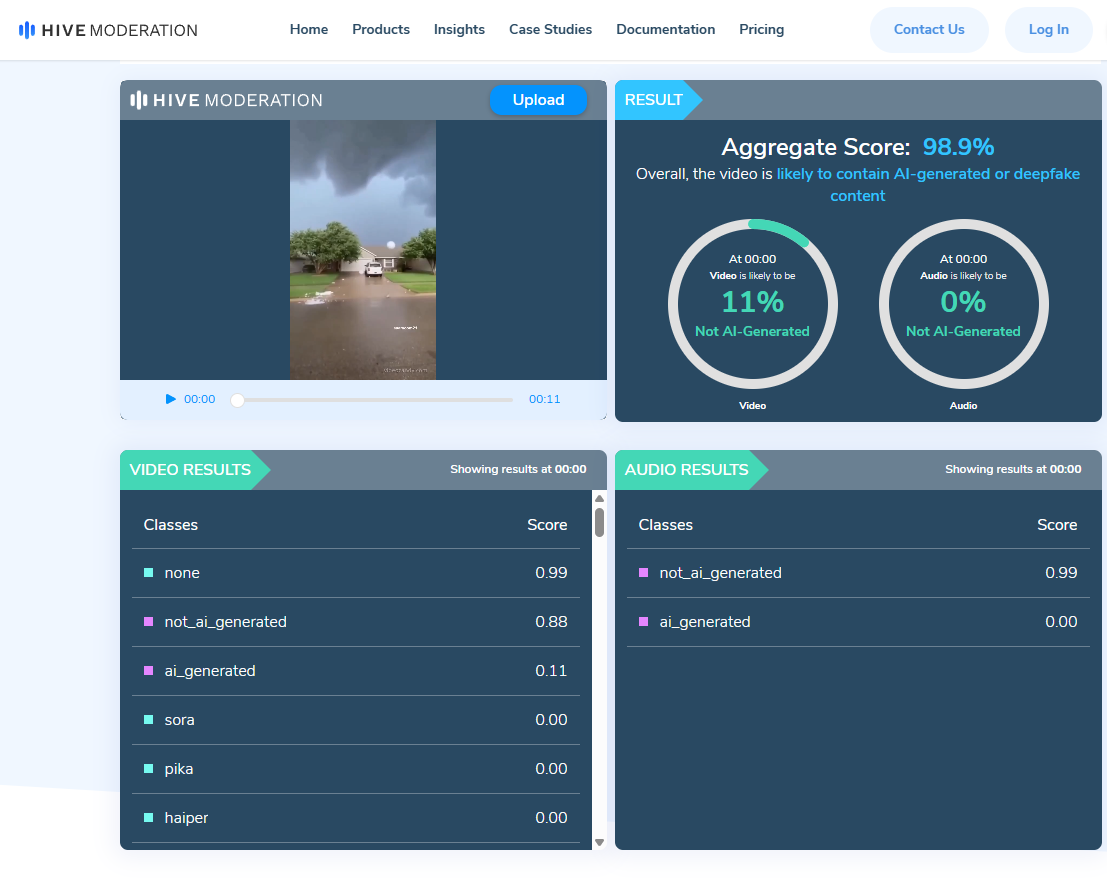Click the Hive logo in video panel header
Screen dimensions: 1107x879
click(x=227, y=100)
